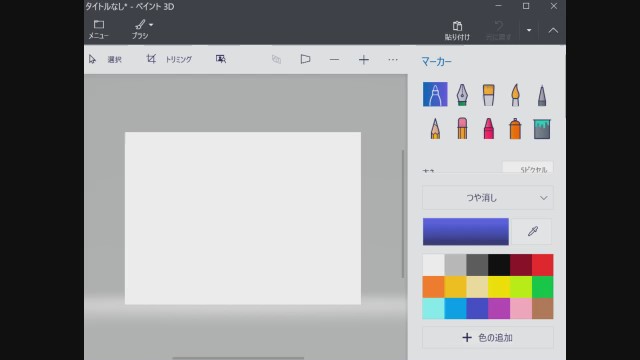Viewport: 640px width, 360px height.
Task: Pick the bright red color swatch
Action: (x=542, y=264)
